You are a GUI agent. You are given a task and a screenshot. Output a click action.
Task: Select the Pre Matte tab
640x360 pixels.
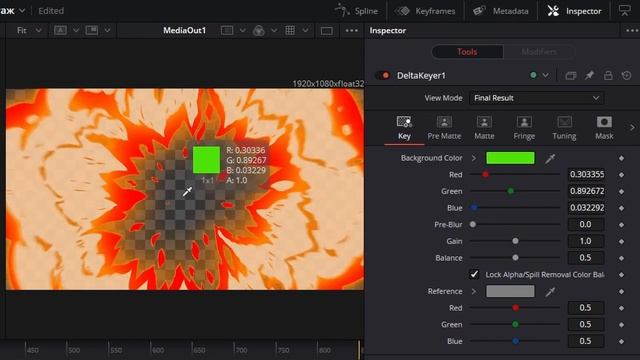pos(444,128)
